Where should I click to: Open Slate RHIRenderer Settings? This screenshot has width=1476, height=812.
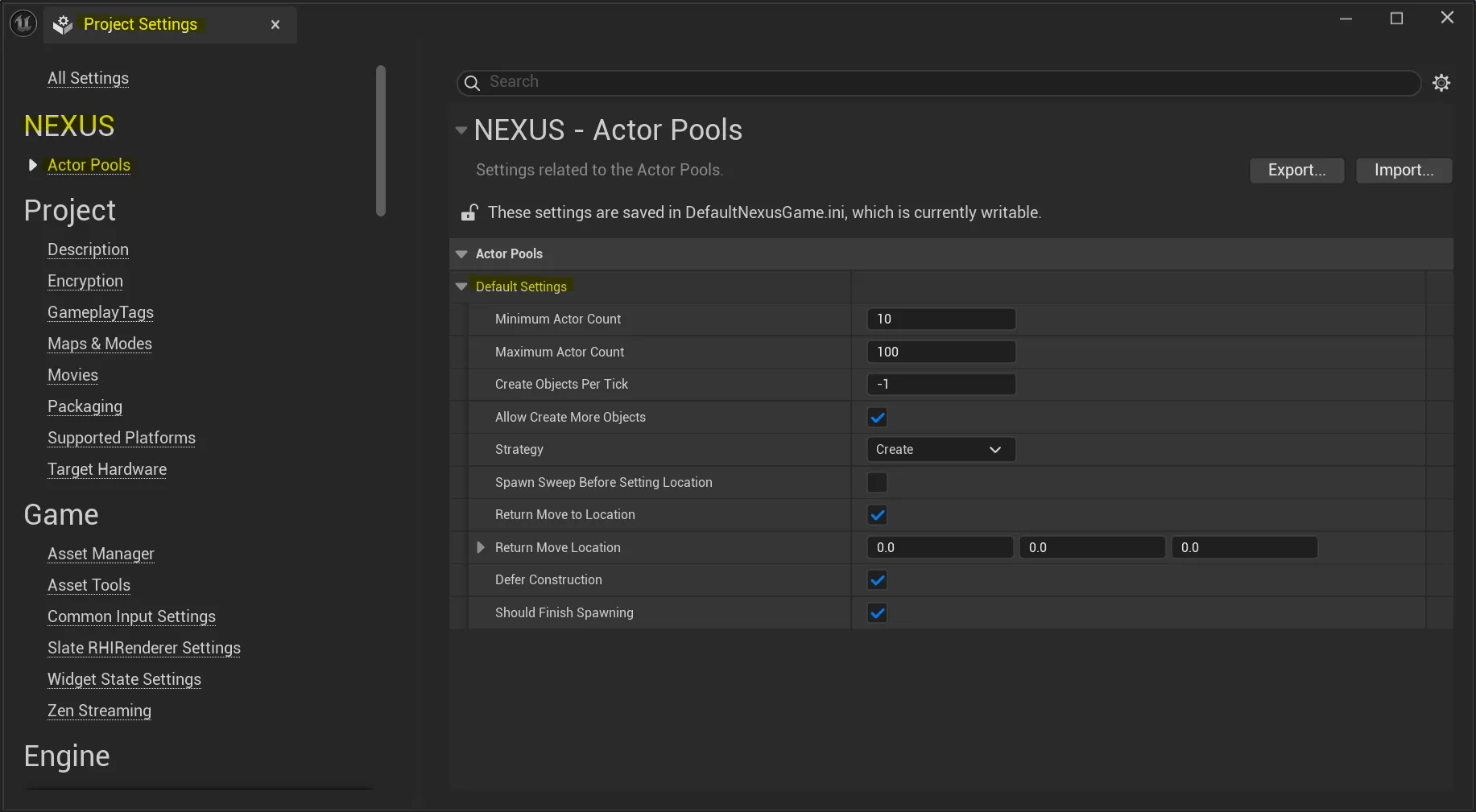click(144, 648)
